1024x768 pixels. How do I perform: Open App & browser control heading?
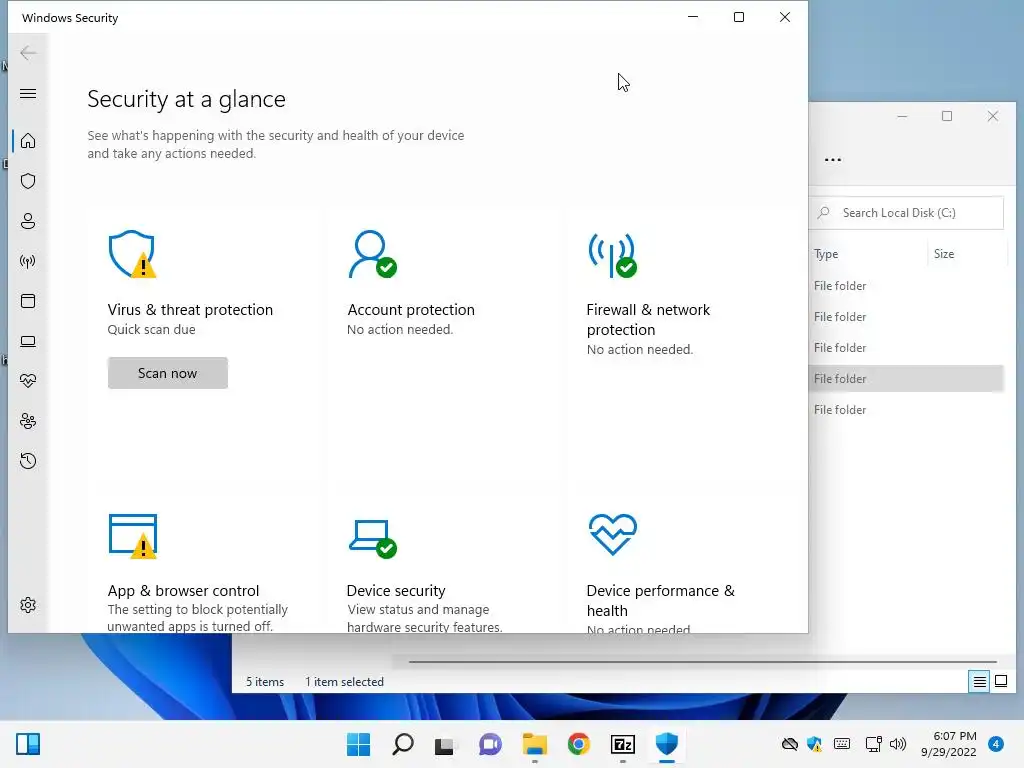(x=184, y=590)
